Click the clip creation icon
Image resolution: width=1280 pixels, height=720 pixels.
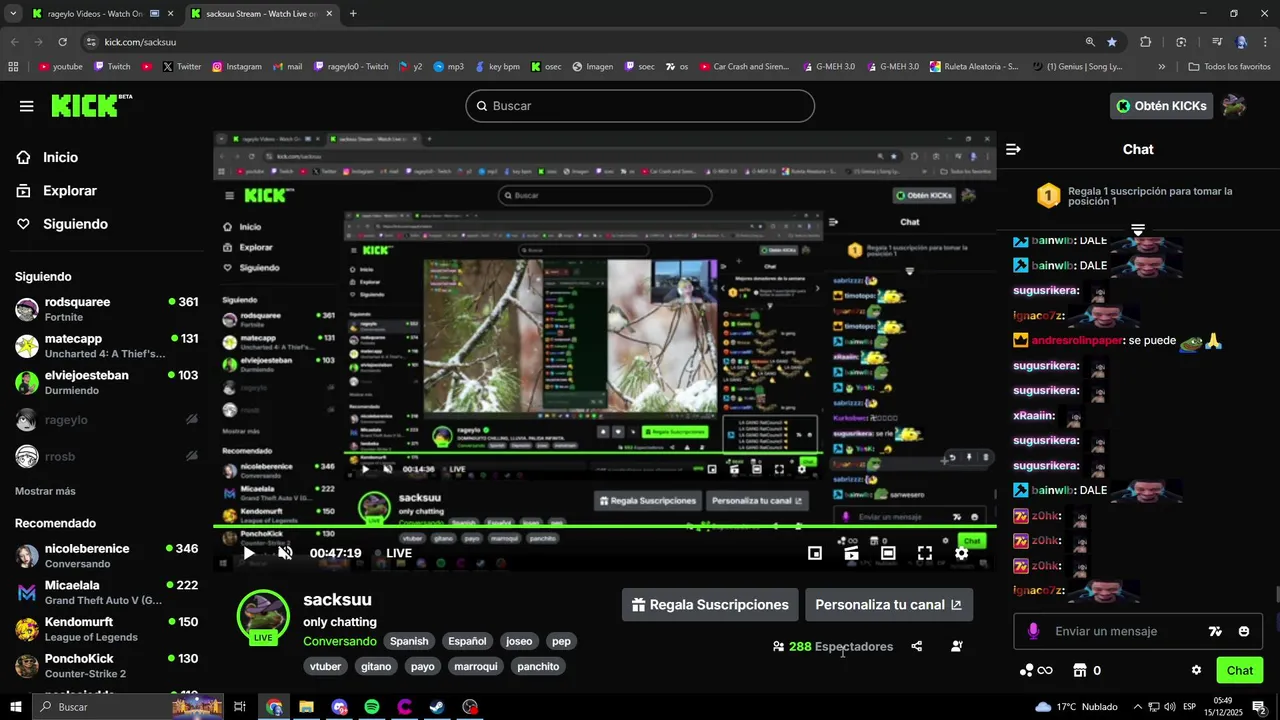[851, 553]
